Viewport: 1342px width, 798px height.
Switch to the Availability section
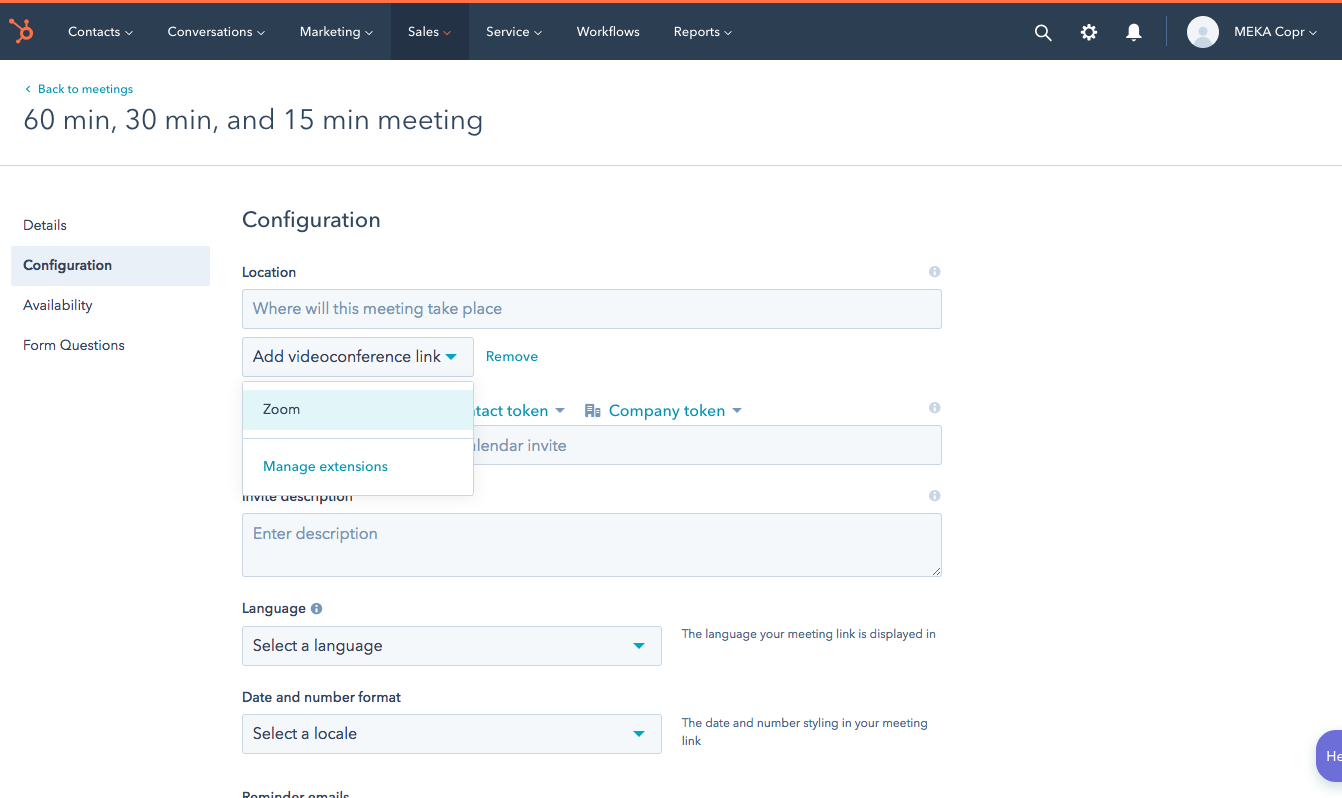(x=58, y=305)
